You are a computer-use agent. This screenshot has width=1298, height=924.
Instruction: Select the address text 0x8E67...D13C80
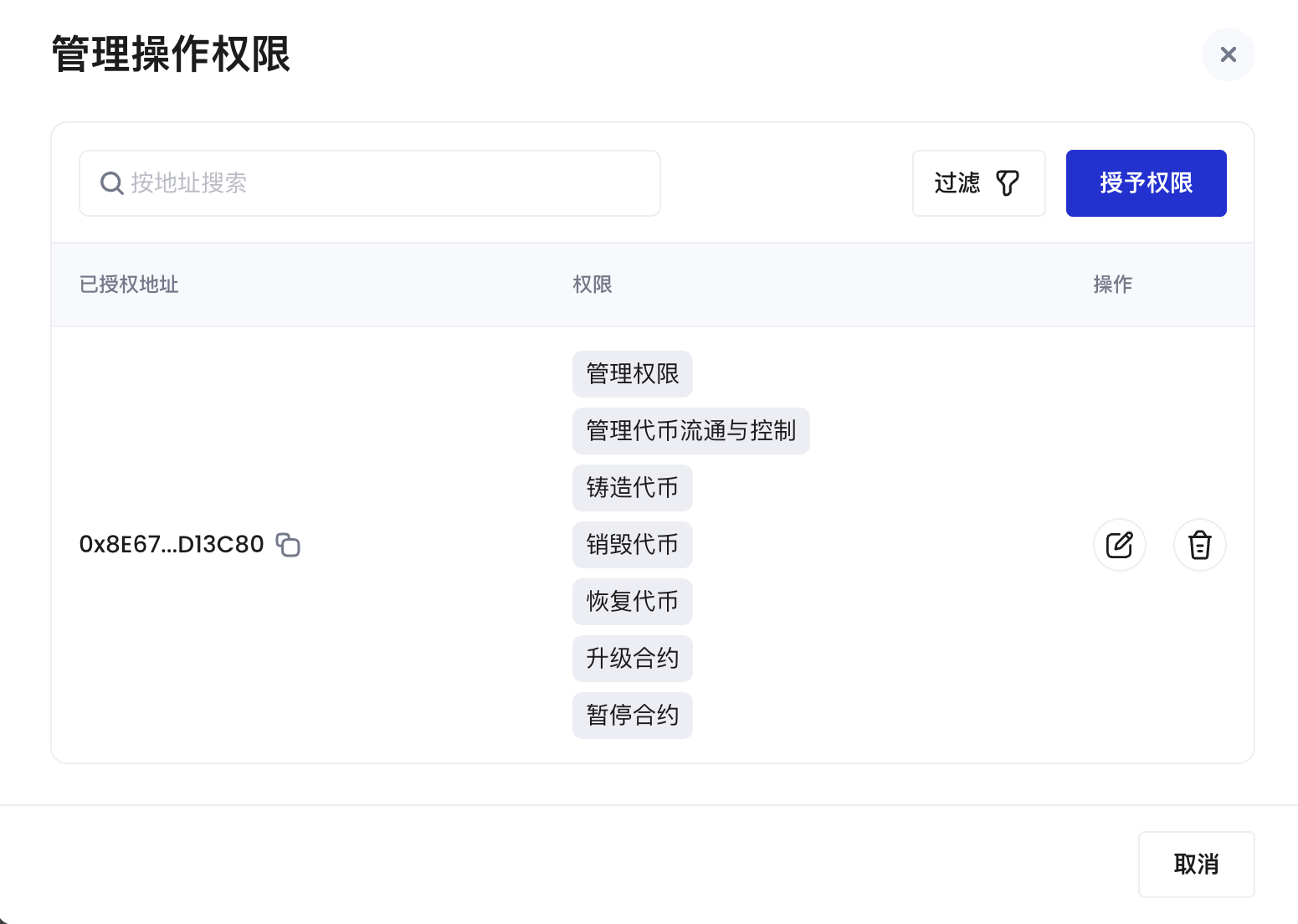click(x=172, y=544)
